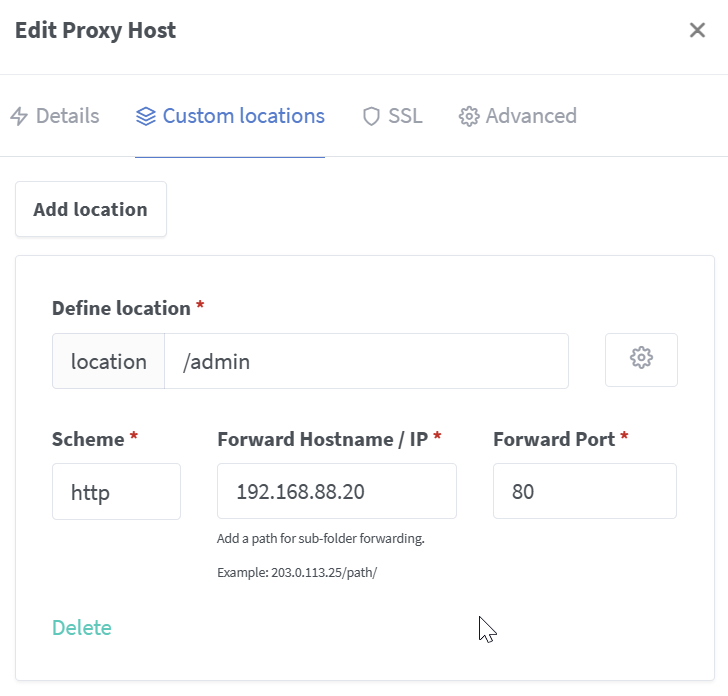Focus the Forward Hostname / IP field
Image resolution: width=728 pixels, height=696 pixels.
336,491
